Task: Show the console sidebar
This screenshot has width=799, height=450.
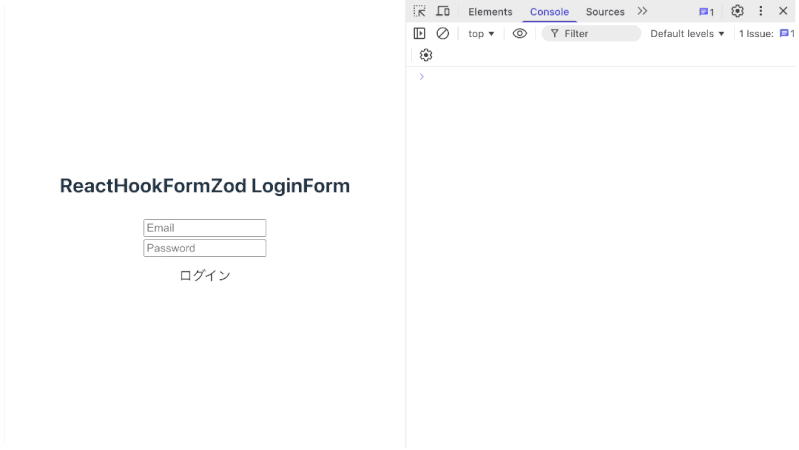Action: [x=420, y=33]
